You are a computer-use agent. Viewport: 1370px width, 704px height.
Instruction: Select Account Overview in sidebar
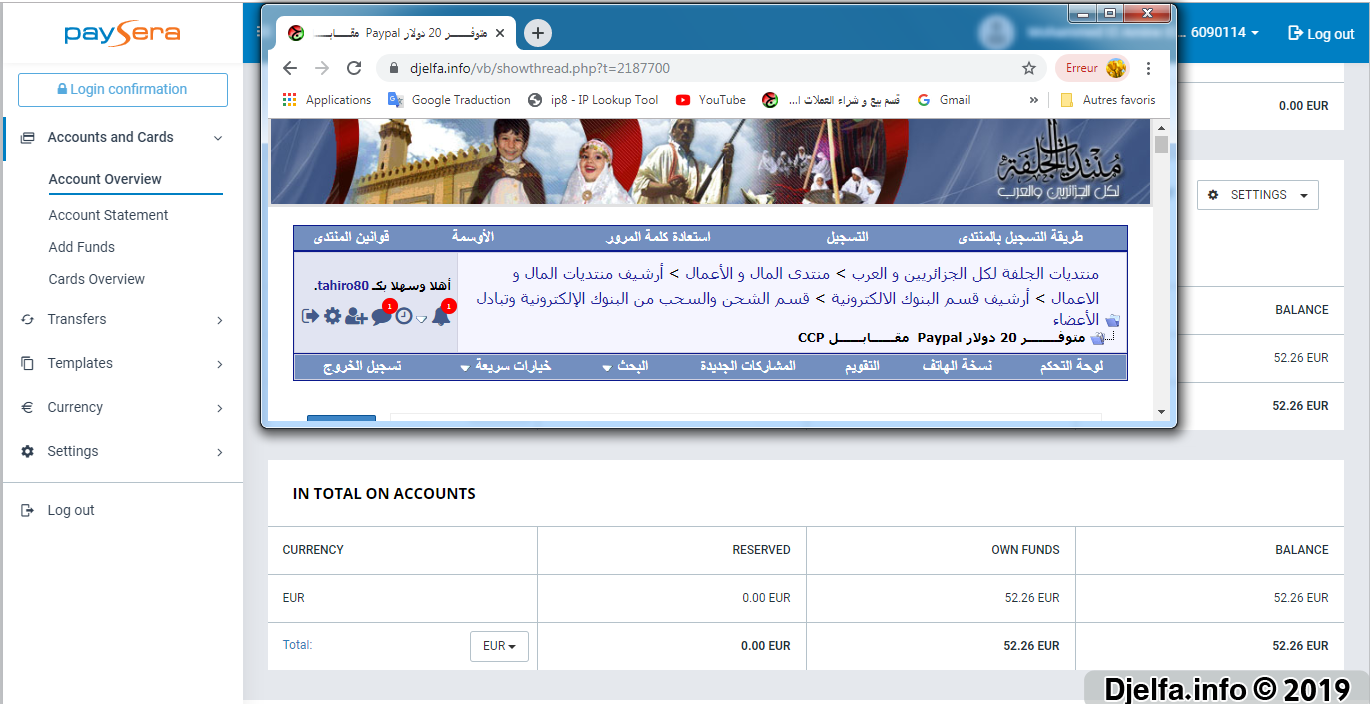[x=105, y=179]
